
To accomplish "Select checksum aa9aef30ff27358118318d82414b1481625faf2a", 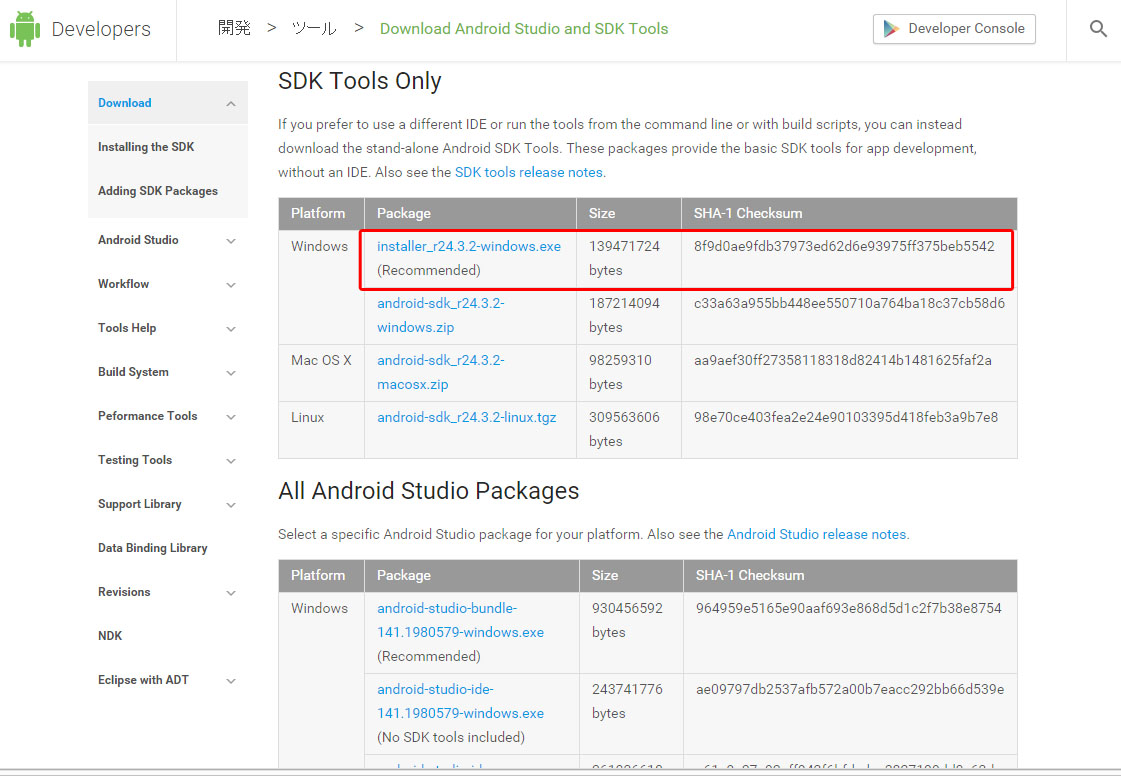I will [x=842, y=360].
